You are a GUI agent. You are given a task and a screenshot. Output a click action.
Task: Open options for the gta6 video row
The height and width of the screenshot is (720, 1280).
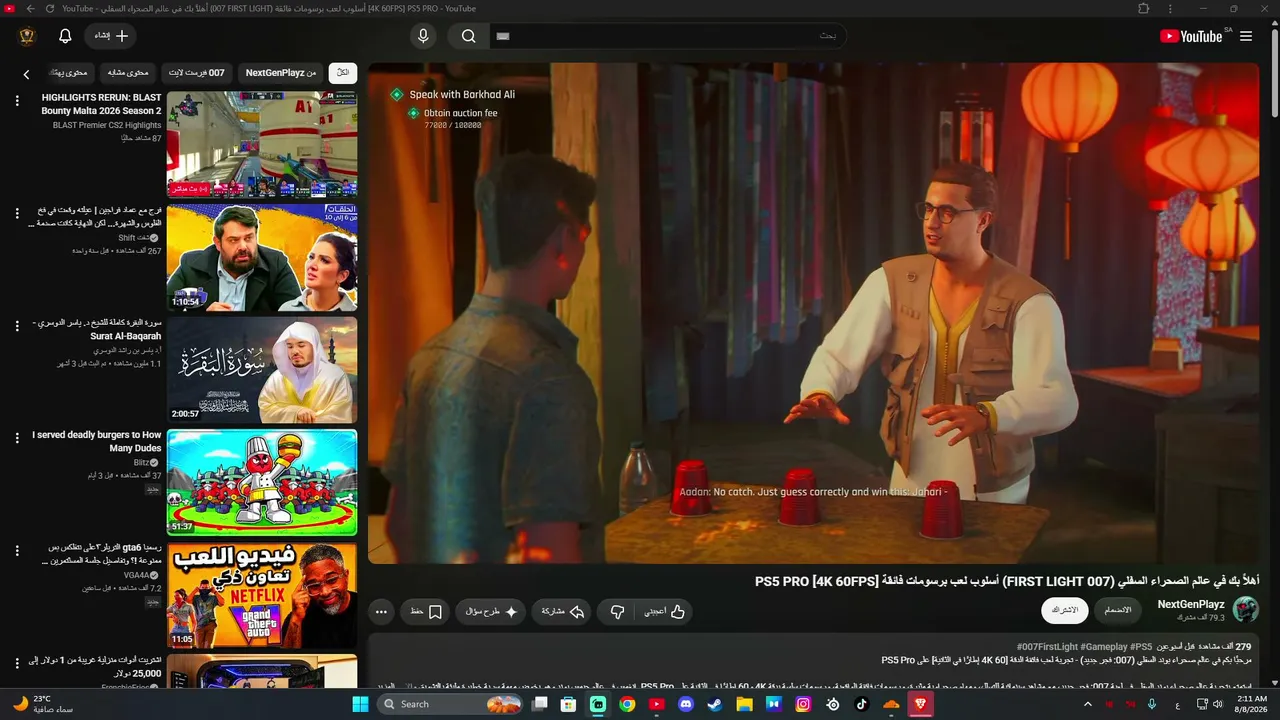(17, 551)
